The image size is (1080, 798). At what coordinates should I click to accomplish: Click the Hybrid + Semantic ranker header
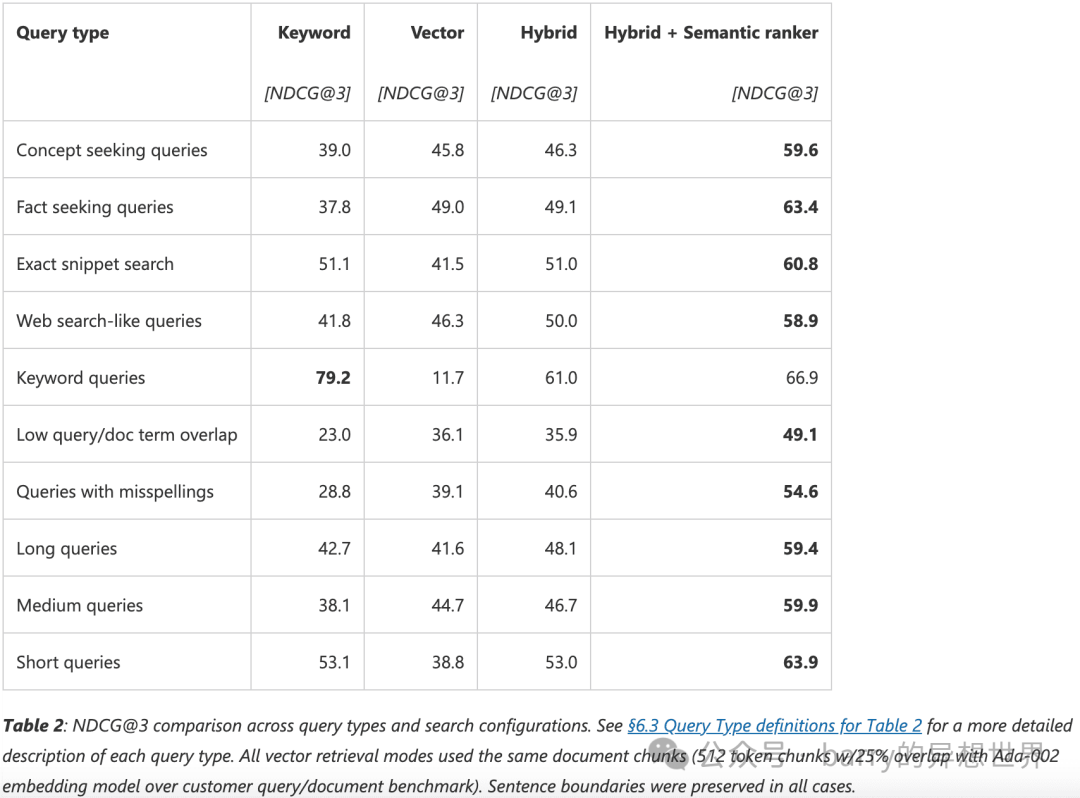click(x=711, y=33)
